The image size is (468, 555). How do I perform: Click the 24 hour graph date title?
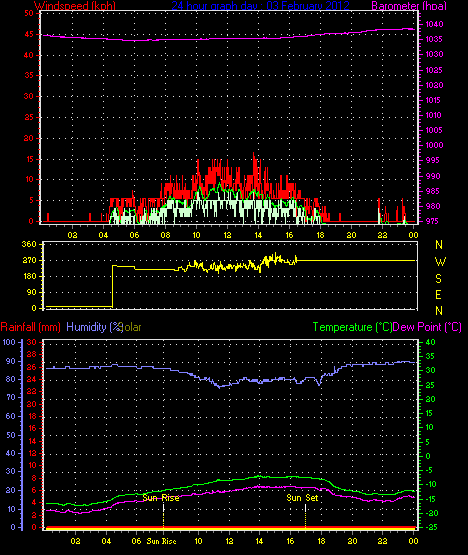(261, 6)
